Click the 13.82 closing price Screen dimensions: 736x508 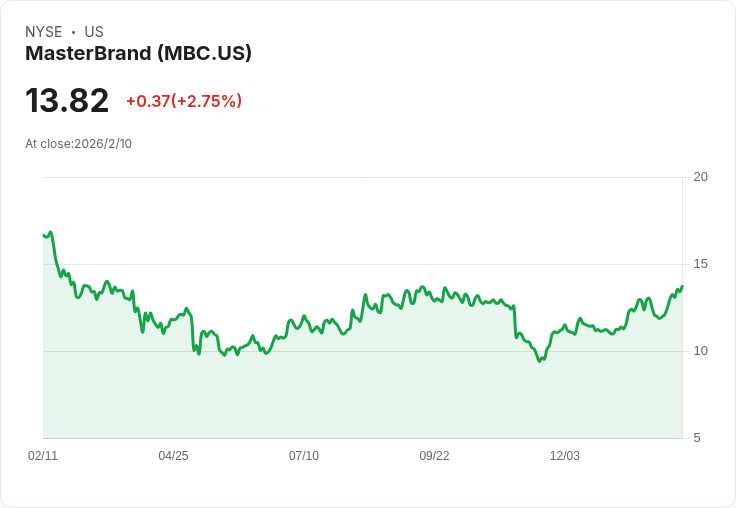coord(67,101)
